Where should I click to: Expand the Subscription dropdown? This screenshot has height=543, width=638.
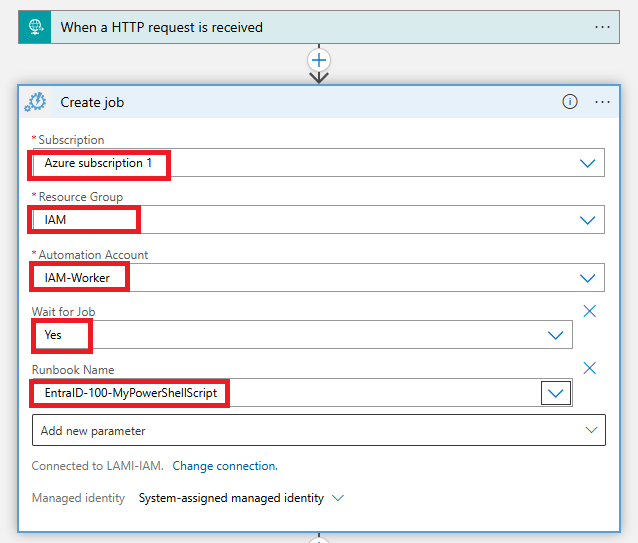(587, 164)
